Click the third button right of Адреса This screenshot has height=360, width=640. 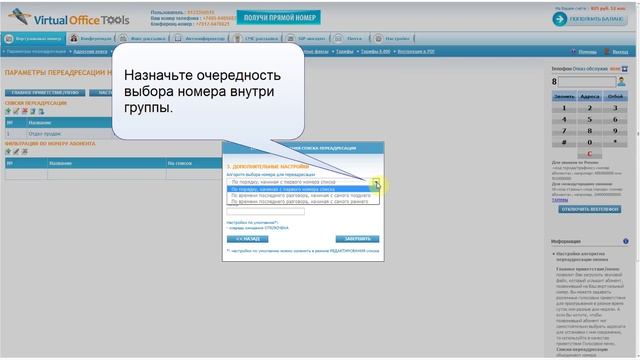(615, 96)
